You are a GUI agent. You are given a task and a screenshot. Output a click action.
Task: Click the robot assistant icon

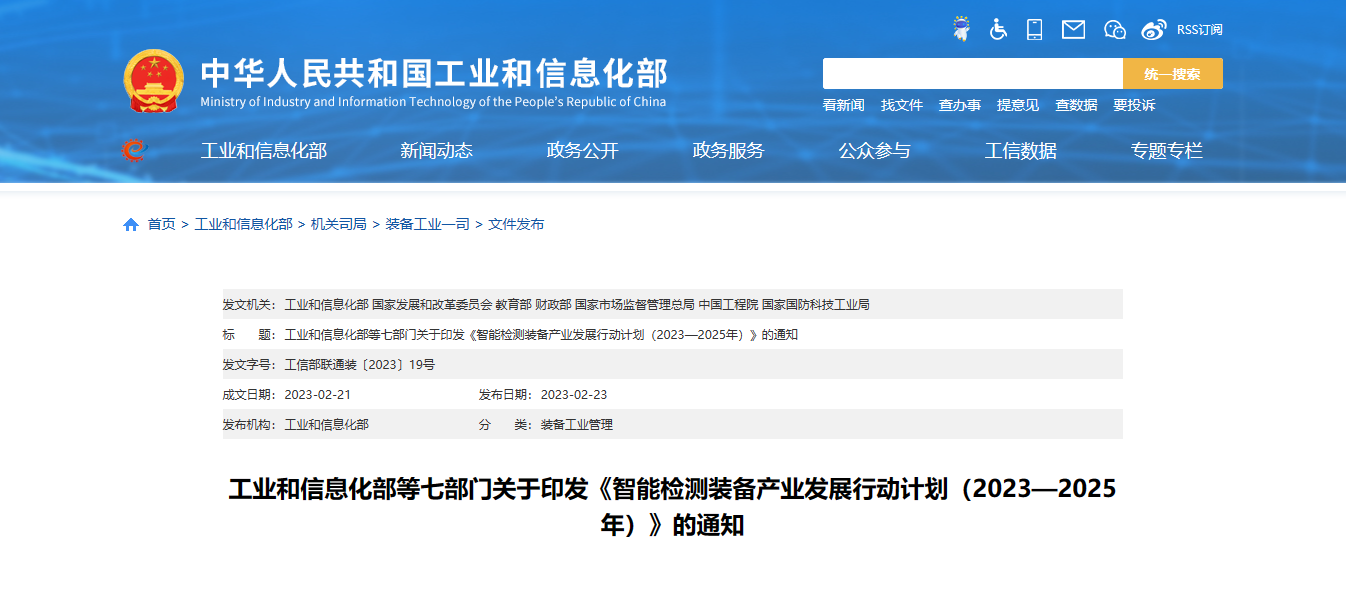tap(961, 29)
